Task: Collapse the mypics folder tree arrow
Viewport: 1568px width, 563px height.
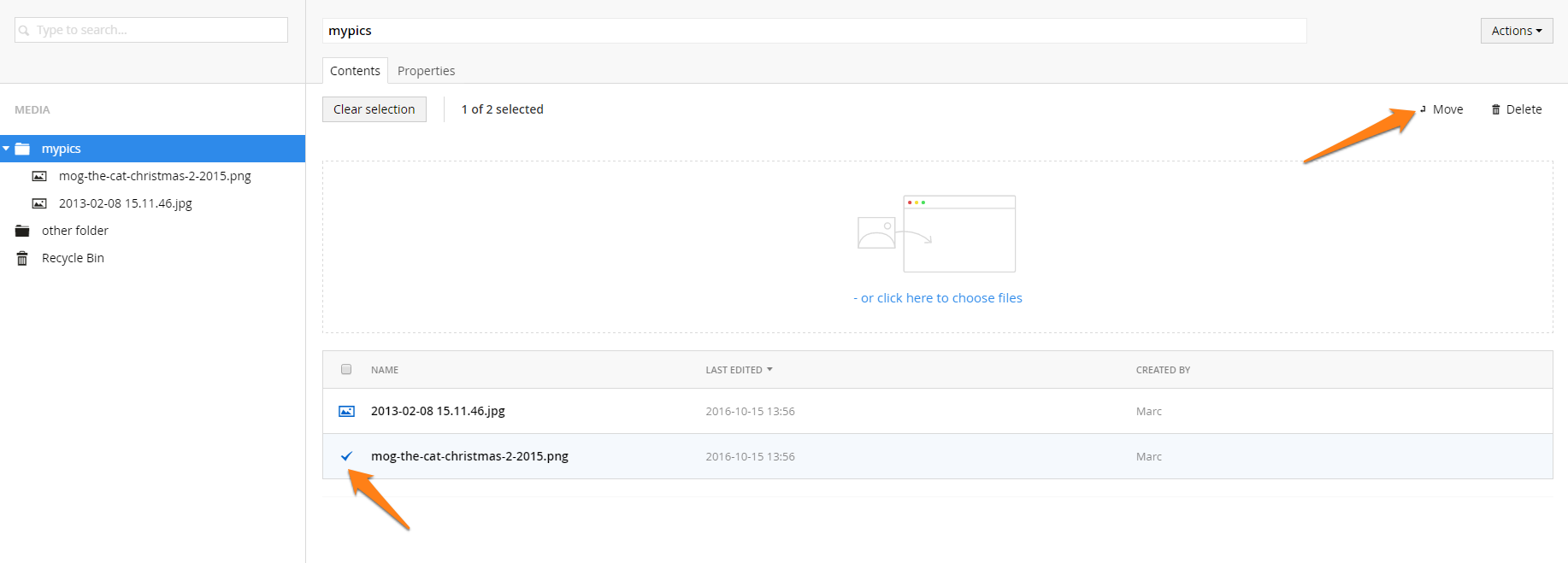Action: pos(7,149)
